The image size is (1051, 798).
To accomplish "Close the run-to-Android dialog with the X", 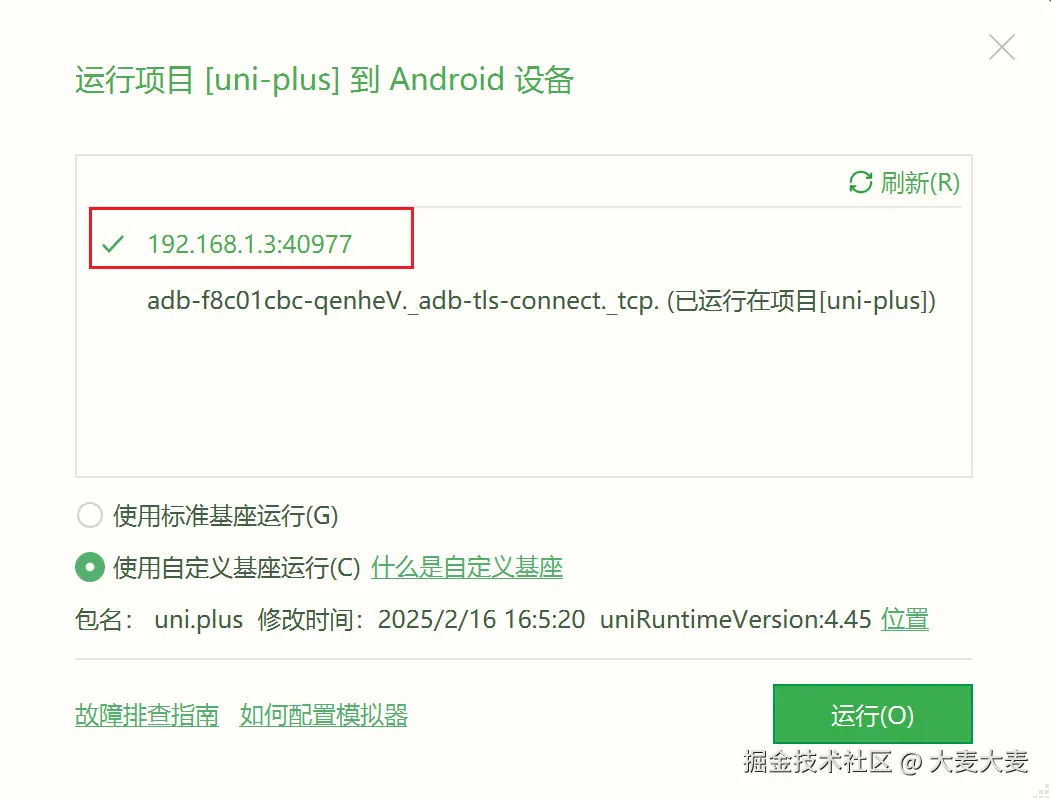I will 1002,47.
